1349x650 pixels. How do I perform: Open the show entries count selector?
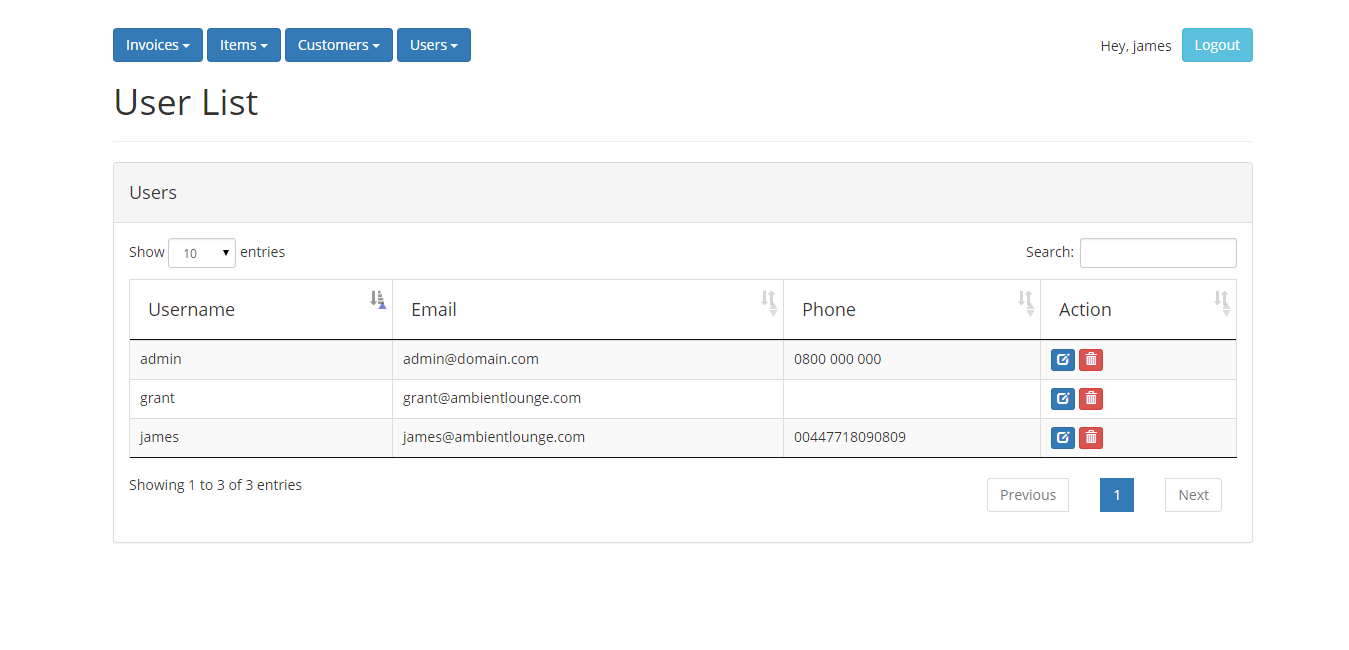click(202, 253)
